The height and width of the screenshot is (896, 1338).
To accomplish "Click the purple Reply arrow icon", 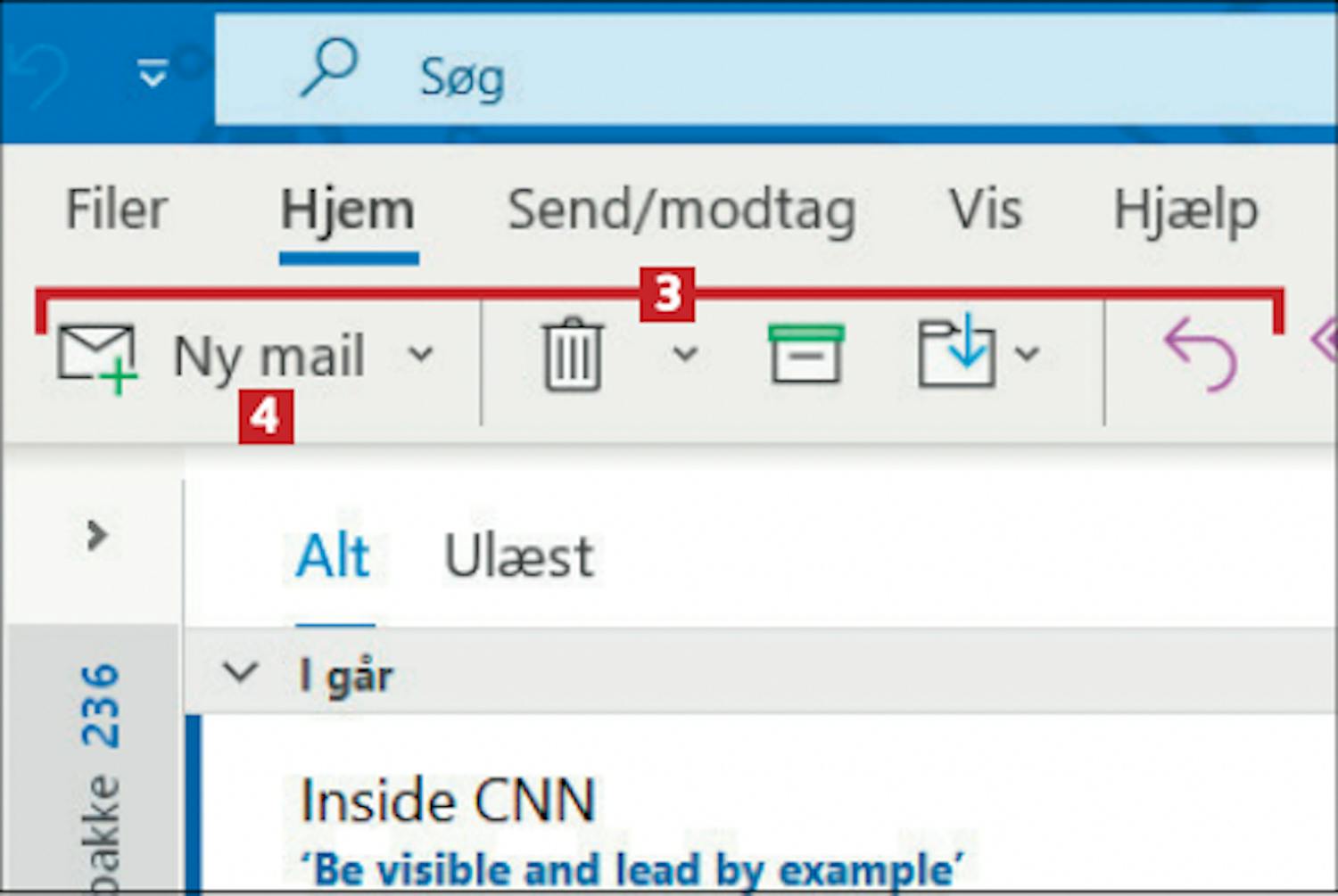I will [x=1202, y=355].
